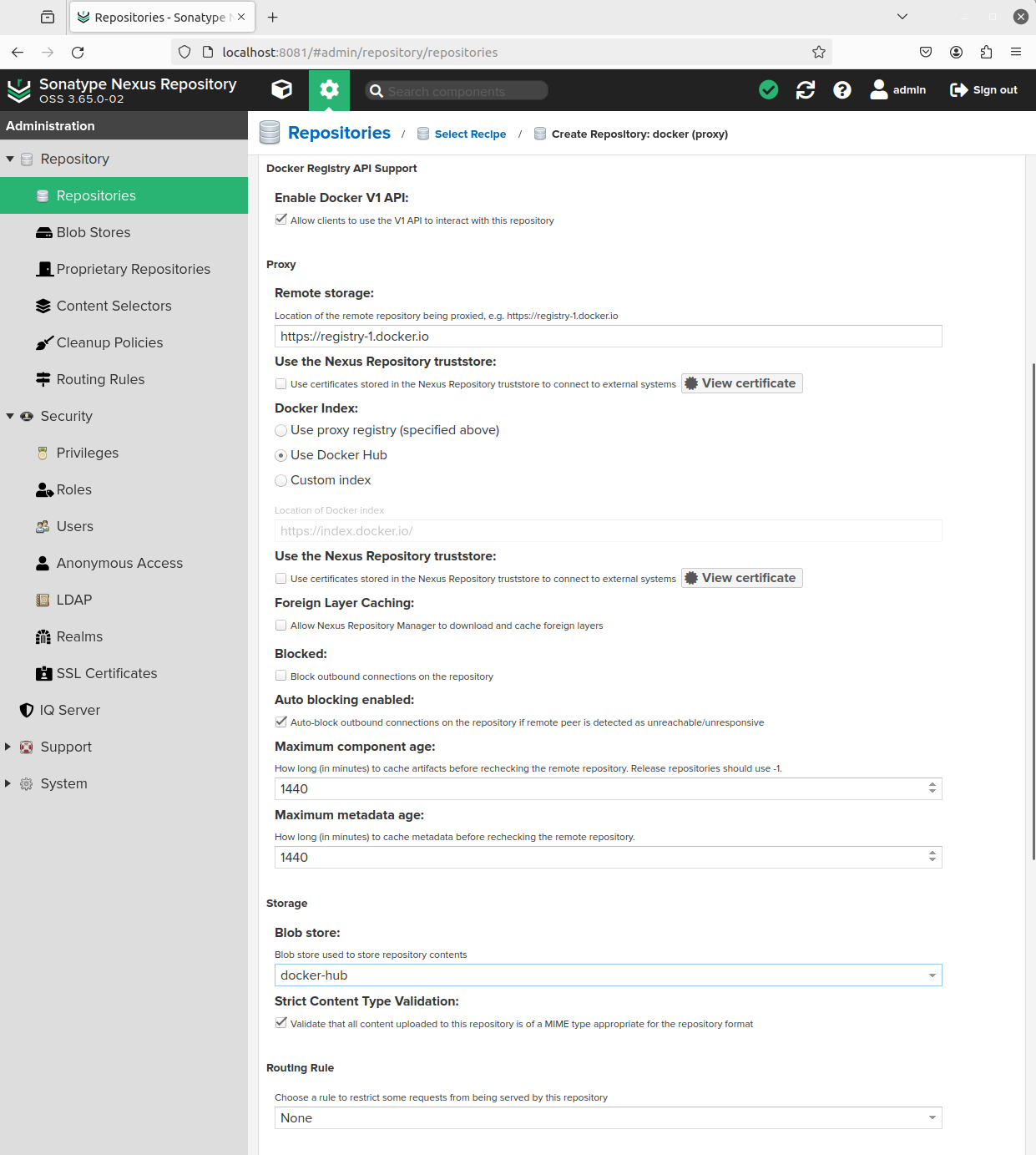Viewport: 1036px width, 1155px height.
Task: Toggle Enable Docker V1 API checkbox
Action: click(281, 220)
